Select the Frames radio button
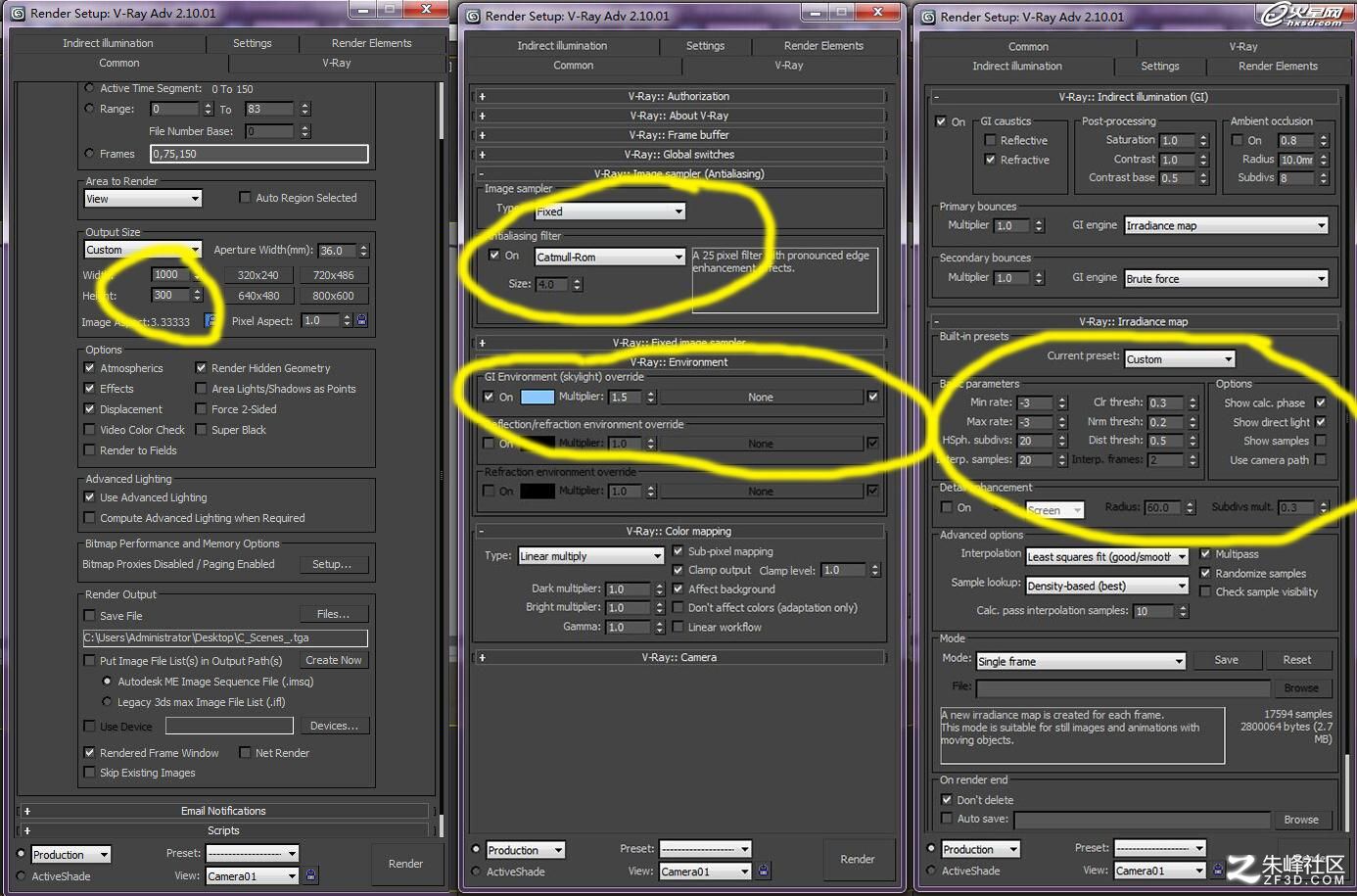1357x896 pixels. (x=90, y=153)
